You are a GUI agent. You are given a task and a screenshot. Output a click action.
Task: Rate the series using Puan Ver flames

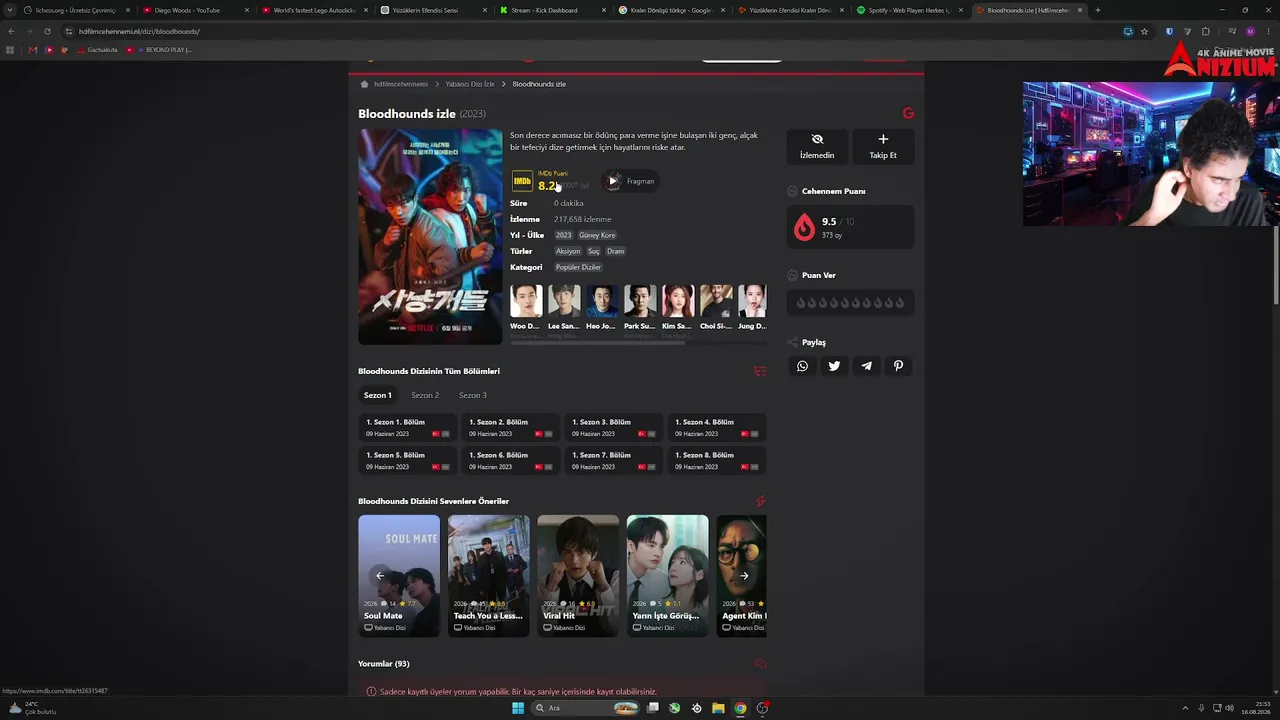point(850,303)
